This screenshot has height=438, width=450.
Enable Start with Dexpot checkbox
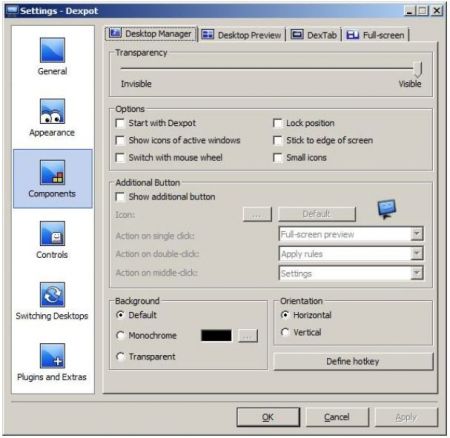click(x=120, y=123)
